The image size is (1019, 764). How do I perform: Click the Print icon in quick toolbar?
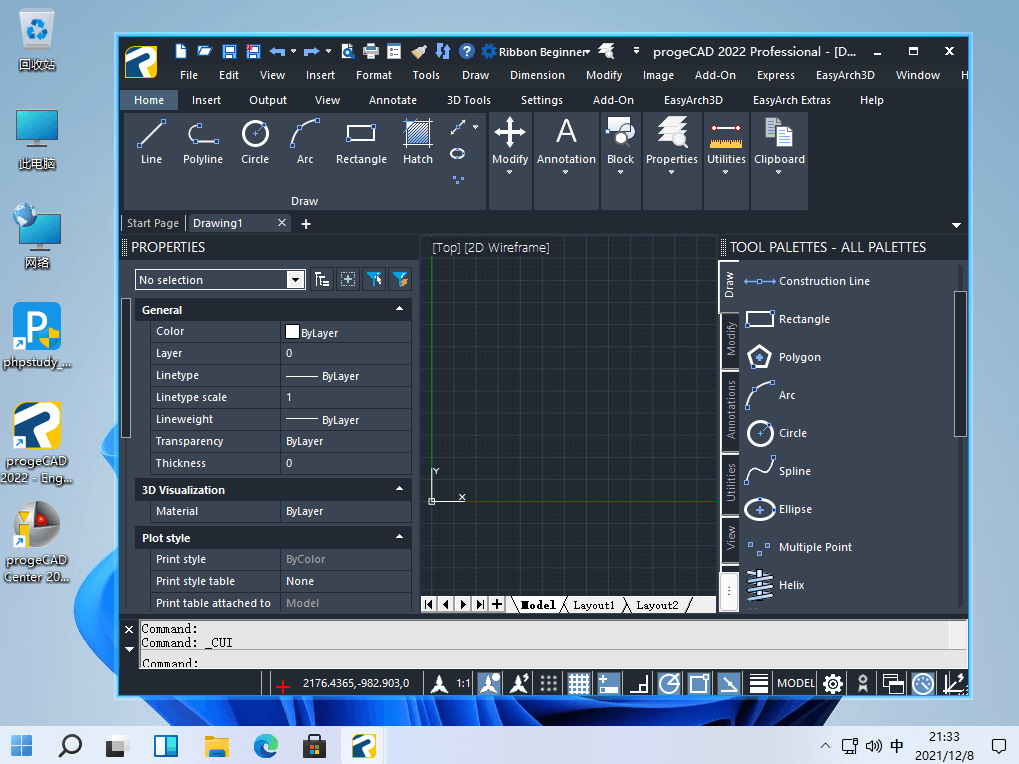[370, 51]
